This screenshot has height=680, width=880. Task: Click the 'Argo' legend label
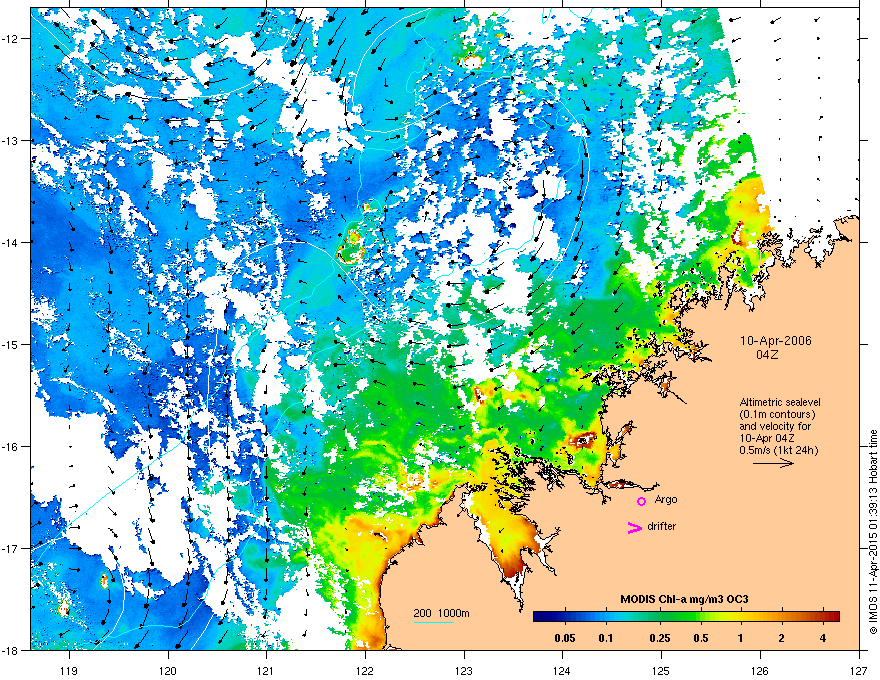click(666, 499)
